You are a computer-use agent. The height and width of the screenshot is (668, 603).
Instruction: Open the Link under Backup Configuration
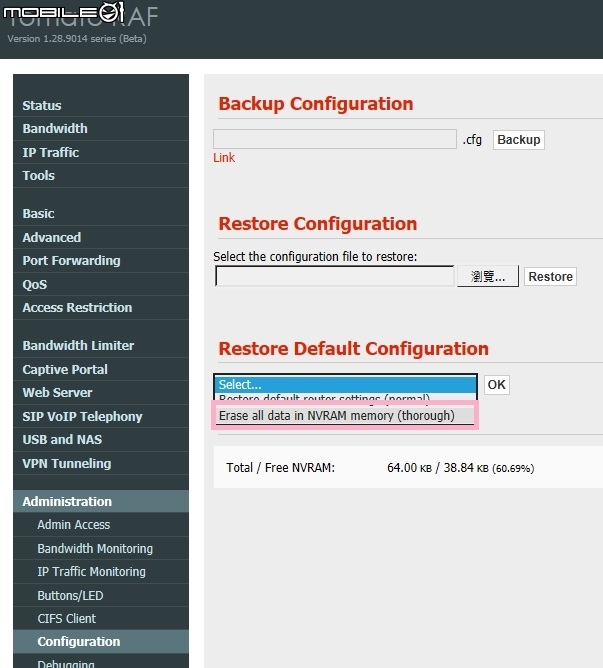[224, 158]
